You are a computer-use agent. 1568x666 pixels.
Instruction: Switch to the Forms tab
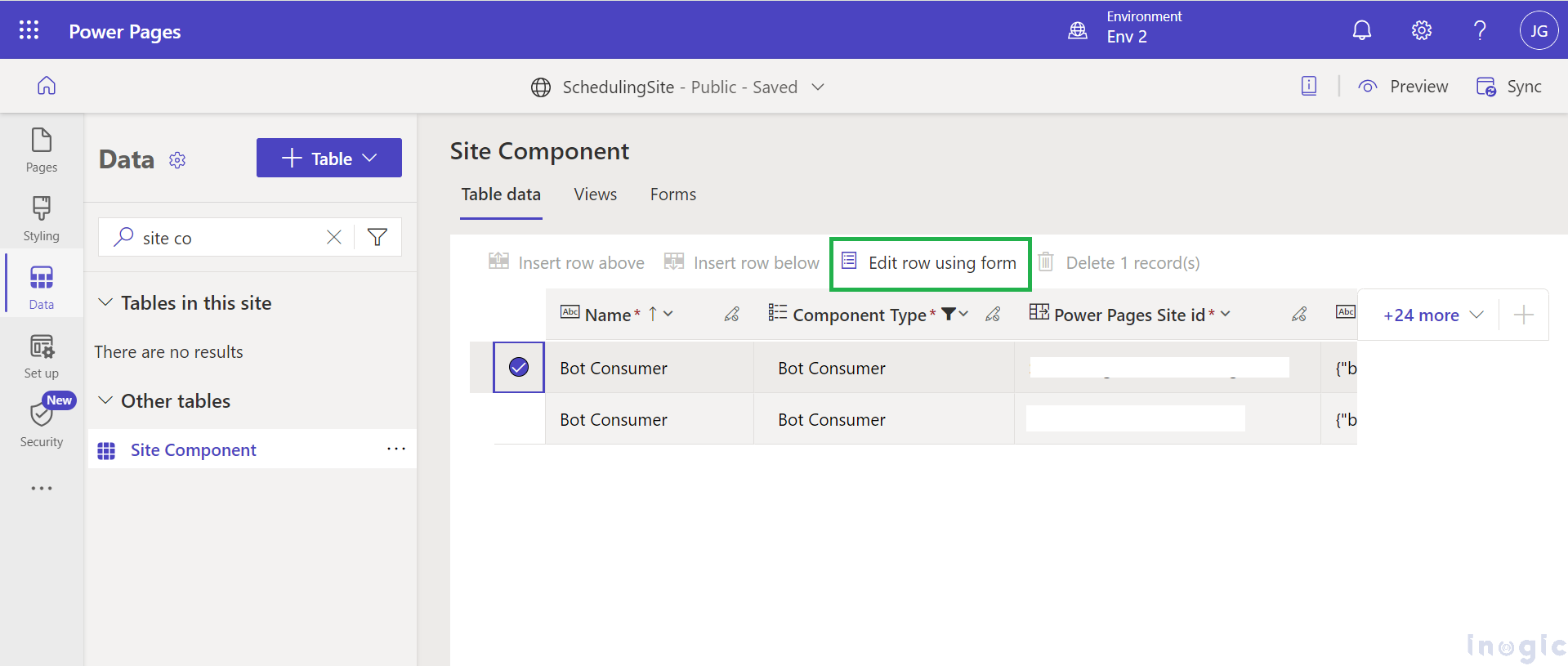(x=672, y=194)
